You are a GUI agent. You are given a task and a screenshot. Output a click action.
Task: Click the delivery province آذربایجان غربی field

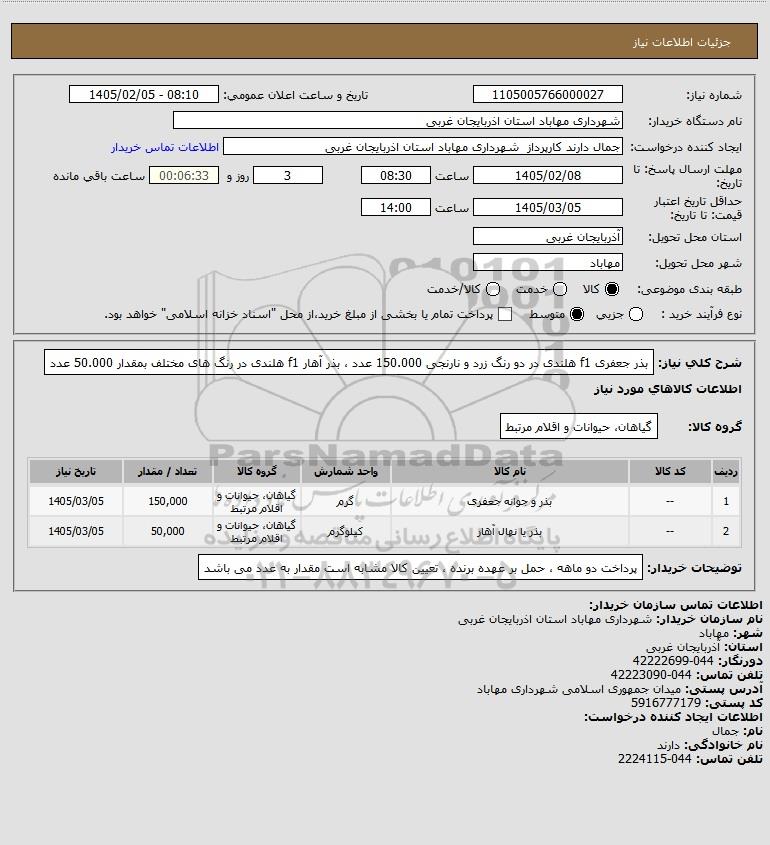coord(547,237)
